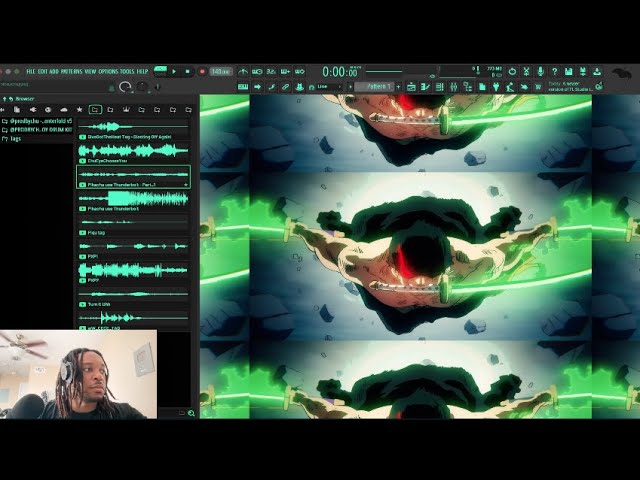640x480 pixels.
Task: Click the render/export audio icon next to save
Action: pyautogui.click(x=583, y=72)
